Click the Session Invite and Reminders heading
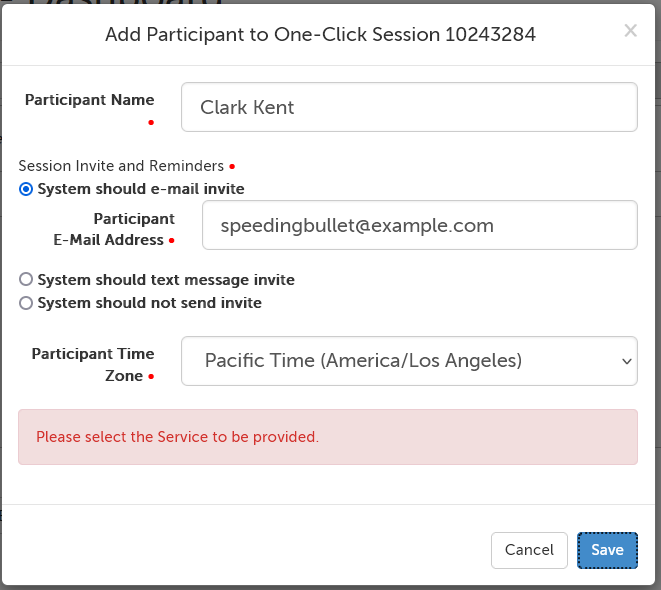Image resolution: width=661 pixels, height=590 pixels. tap(122, 166)
